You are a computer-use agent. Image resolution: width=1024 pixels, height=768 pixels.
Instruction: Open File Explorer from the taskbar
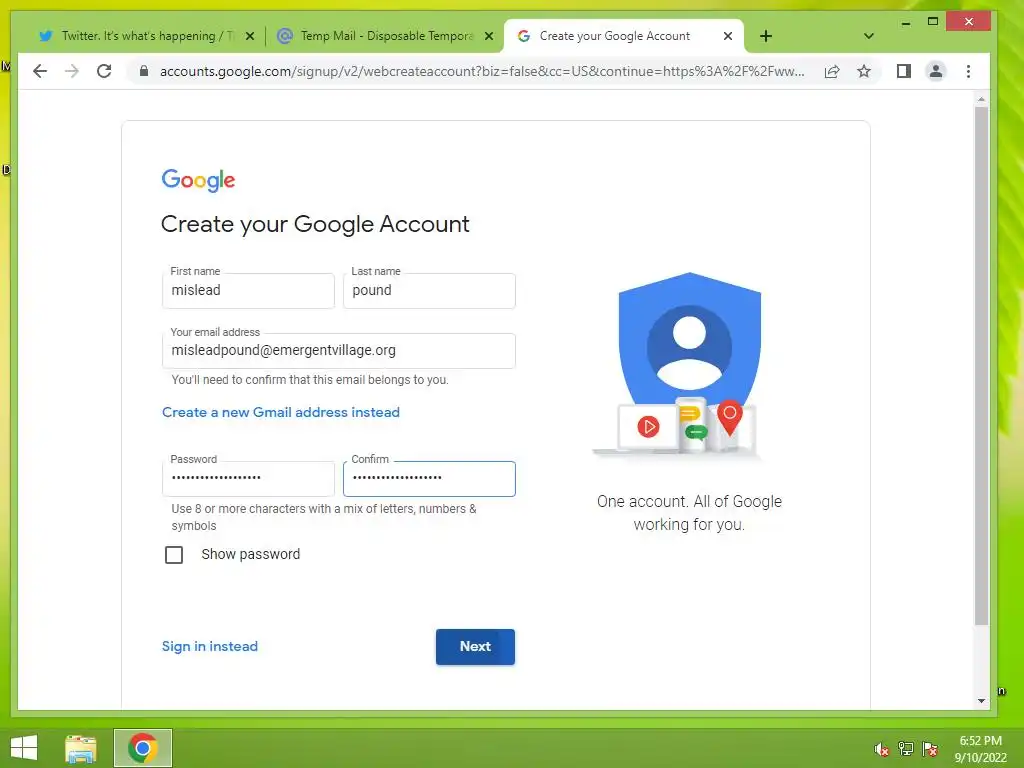tap(81, 748)
